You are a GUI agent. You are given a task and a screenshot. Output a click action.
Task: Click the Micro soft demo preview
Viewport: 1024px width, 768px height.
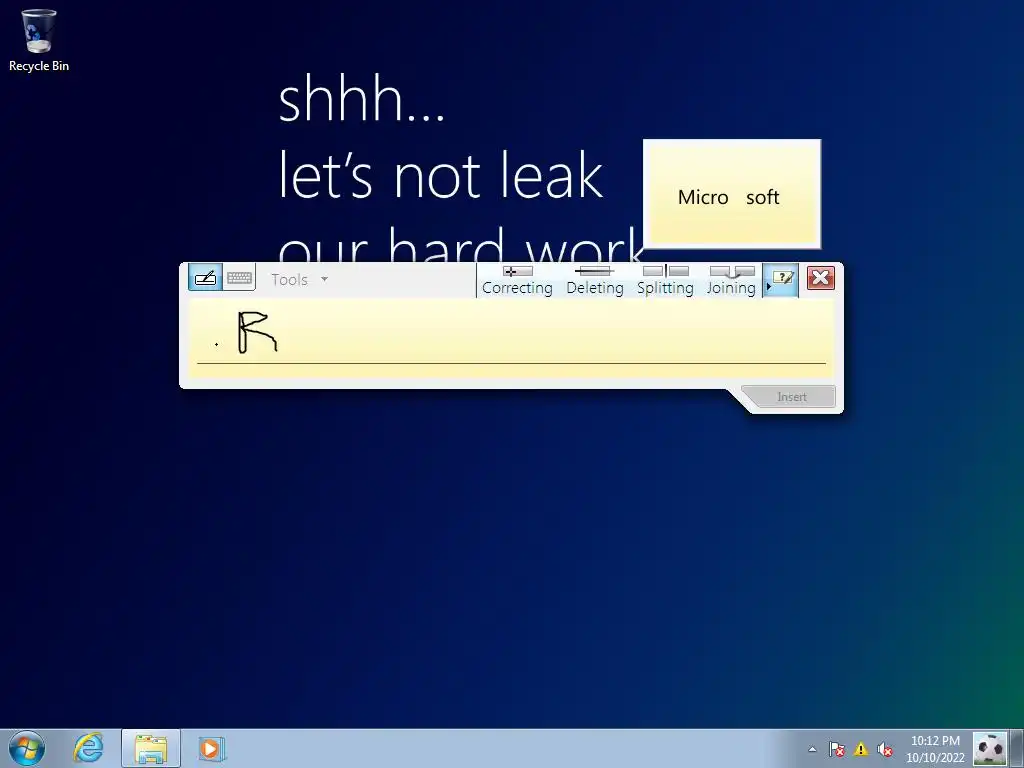click(731, 194)
